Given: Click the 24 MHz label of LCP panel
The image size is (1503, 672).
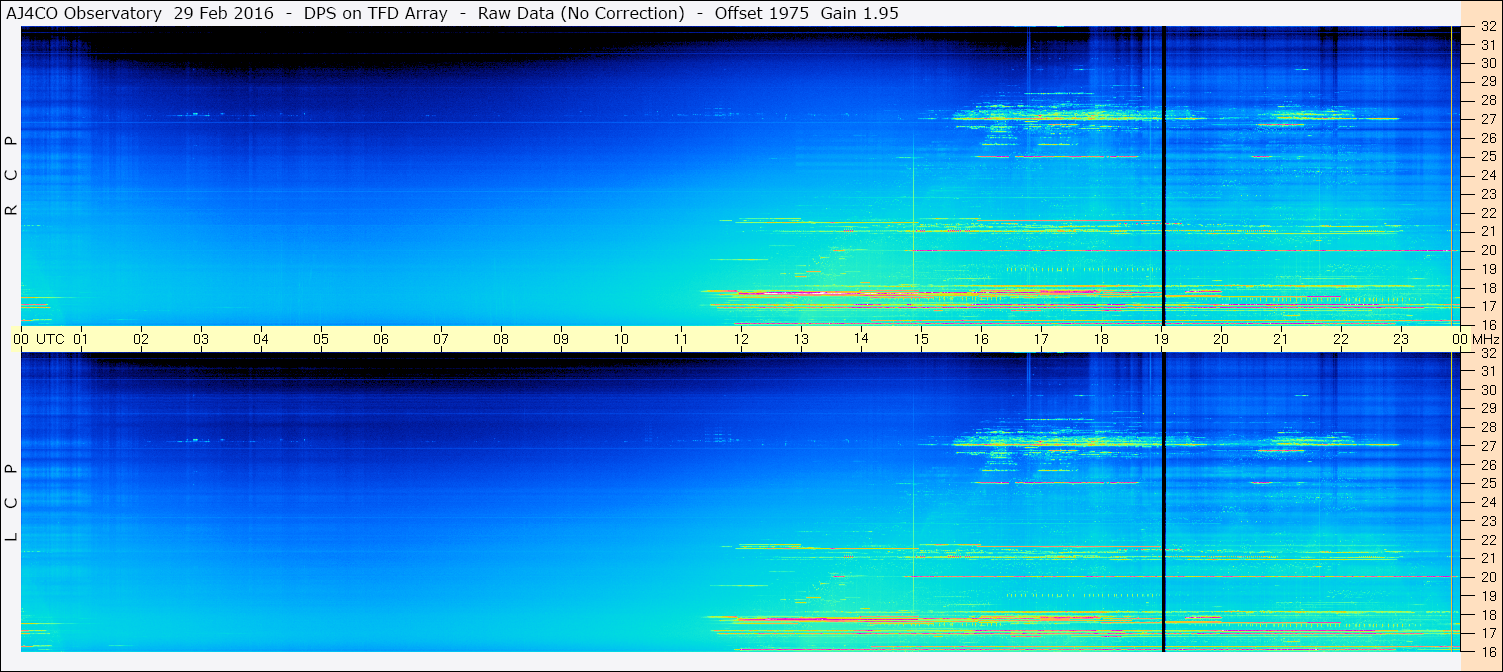Looking at the screenshot, I should (x=1488, y=502).
